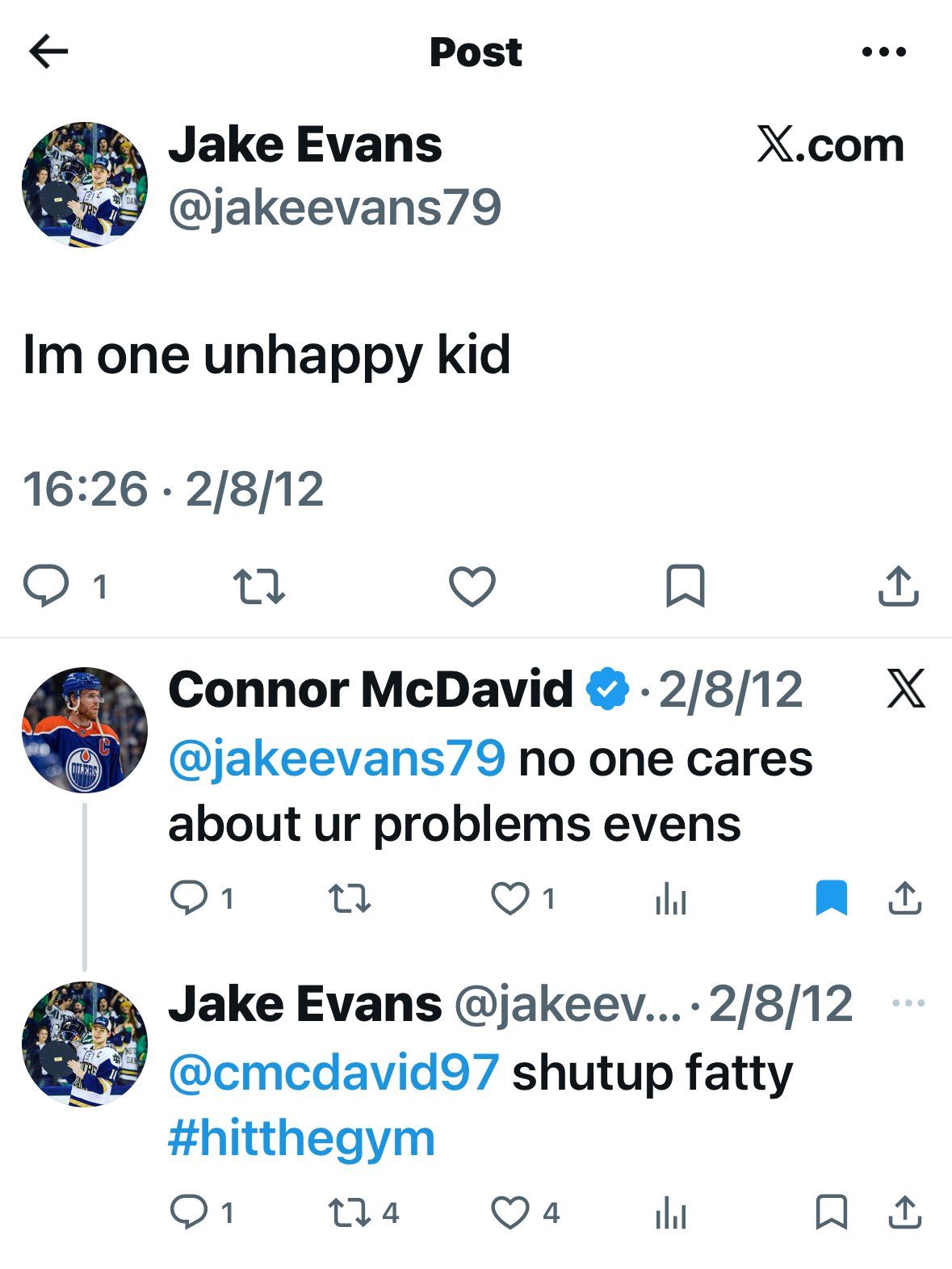Viewport: 952px width, 1269px height.
Task: View analytics for Connor McDavid's reply
Action: coord(670,898)
